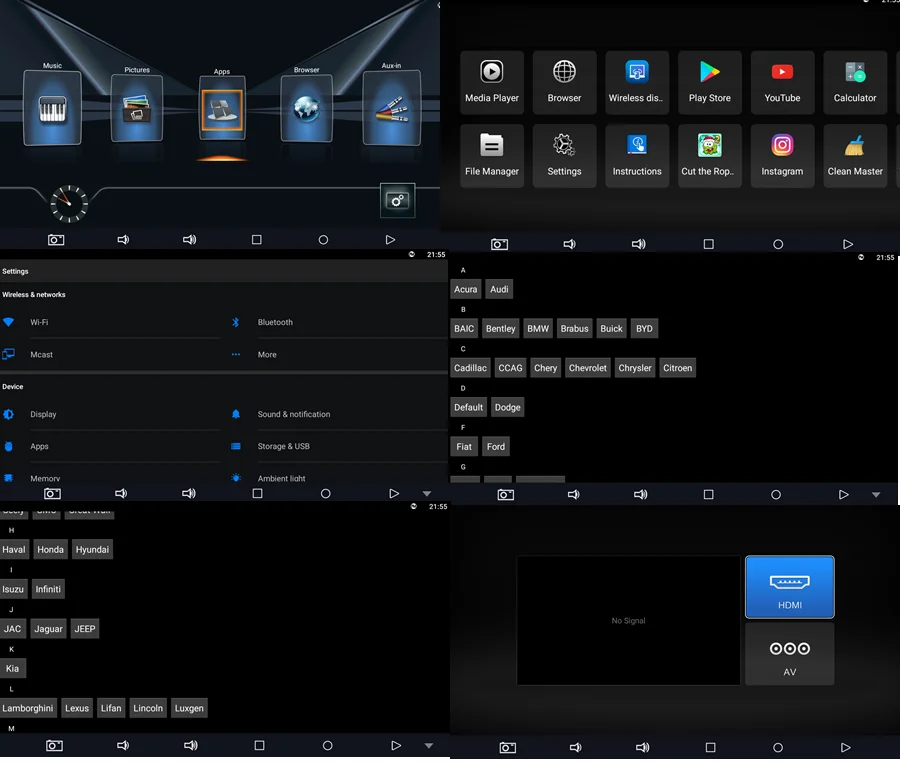Open Pictures from the home carousel
Screen dimensions: 900x769
click(x=137, y=108)
